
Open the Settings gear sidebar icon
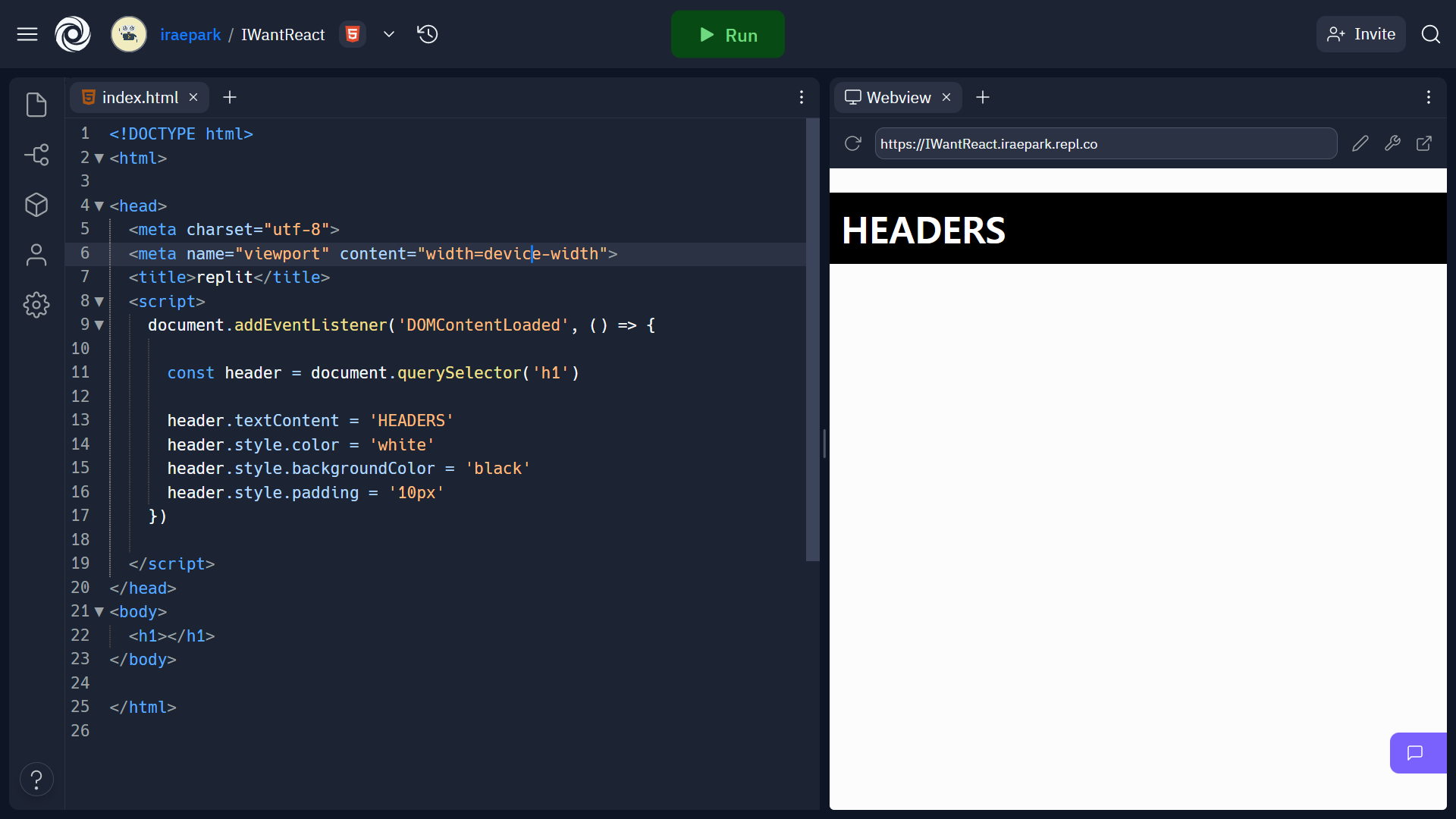pos(36,305)
